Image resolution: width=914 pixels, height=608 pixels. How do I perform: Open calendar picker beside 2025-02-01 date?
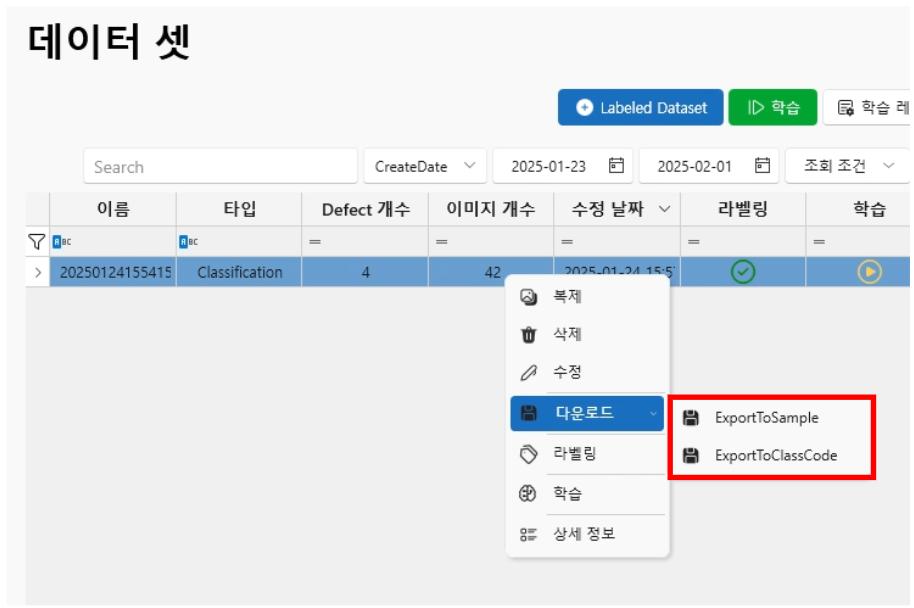tap(763, 166)
